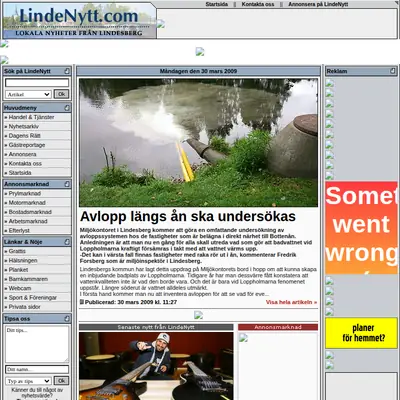The image size is (400, 400).
Task: Click Visa hela artikeln link
Action: 291,302
